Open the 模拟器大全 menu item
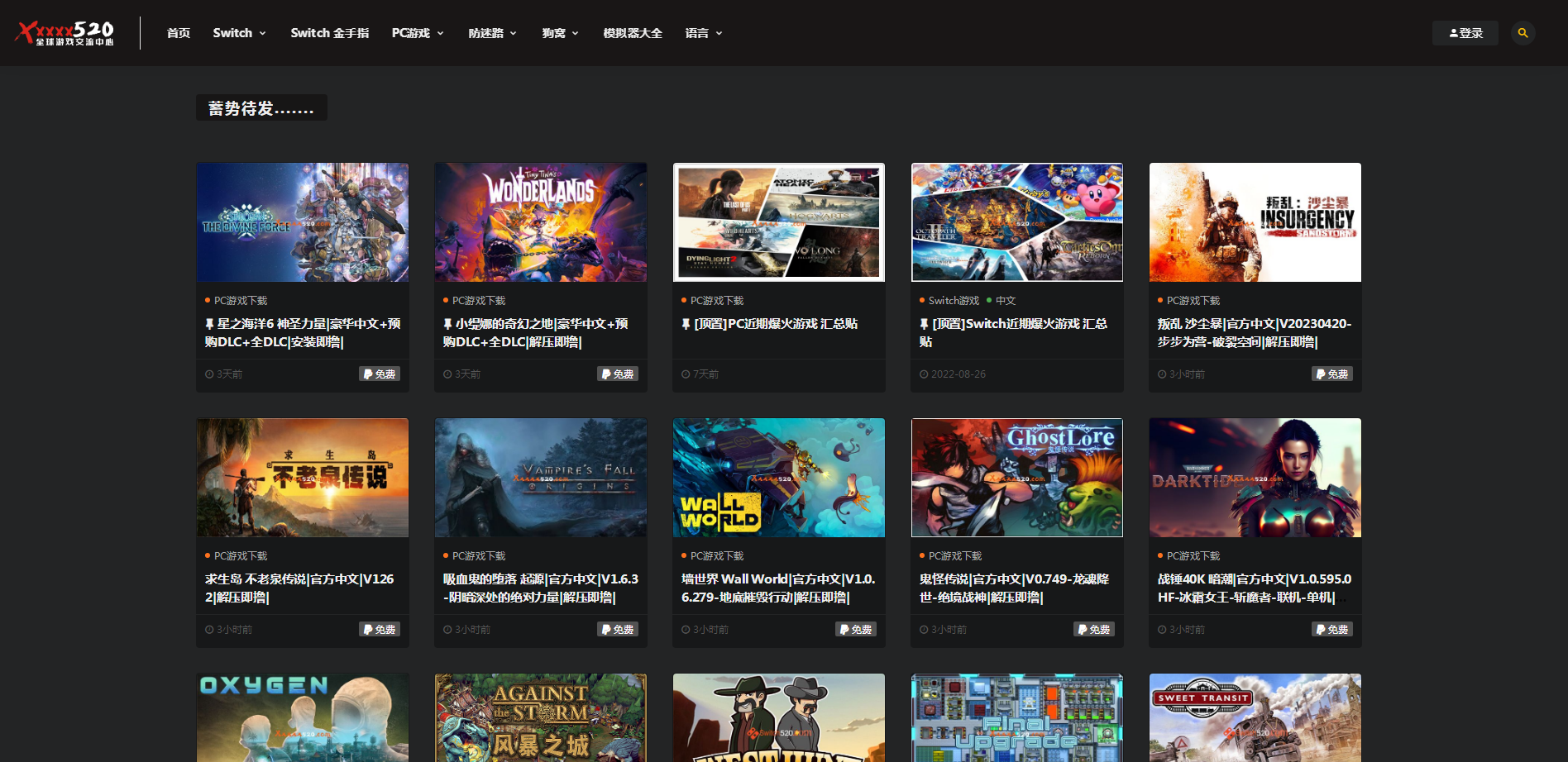The image size is (1568, 762). pyautogui.click(x=633, y=33)
